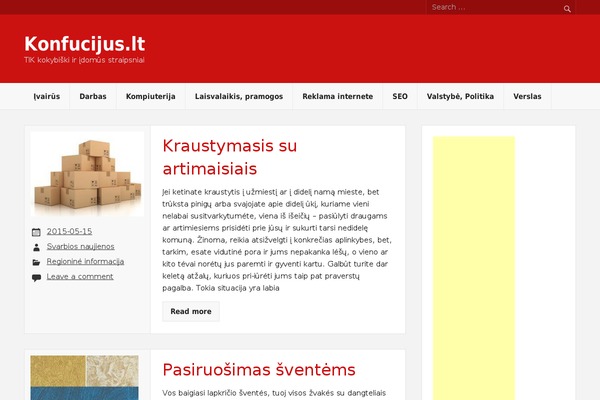Open the Regioninė informacija category link

point(85,261)
